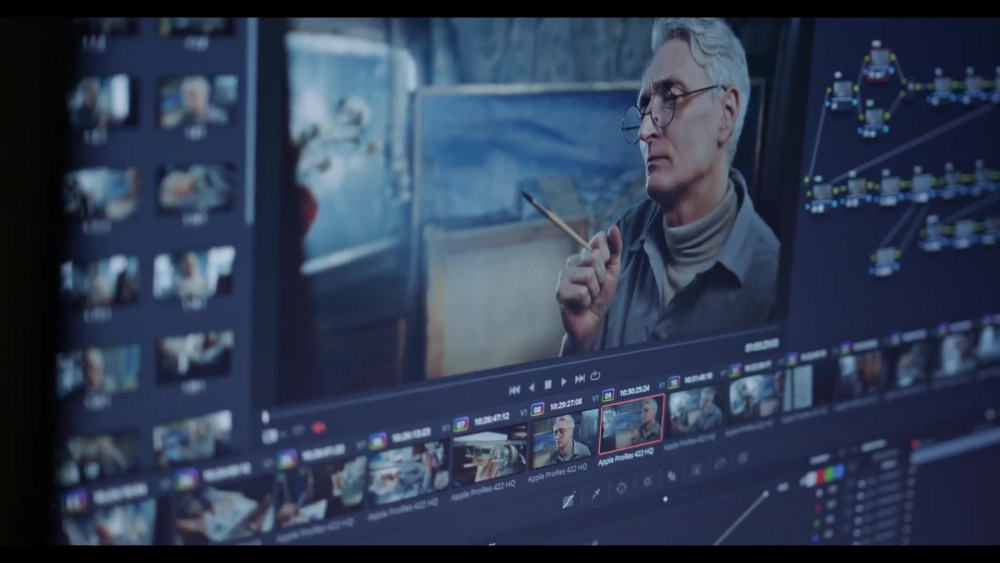
Task: Select clip 09 thumbnail outlined in red
Action: point(631,423)
